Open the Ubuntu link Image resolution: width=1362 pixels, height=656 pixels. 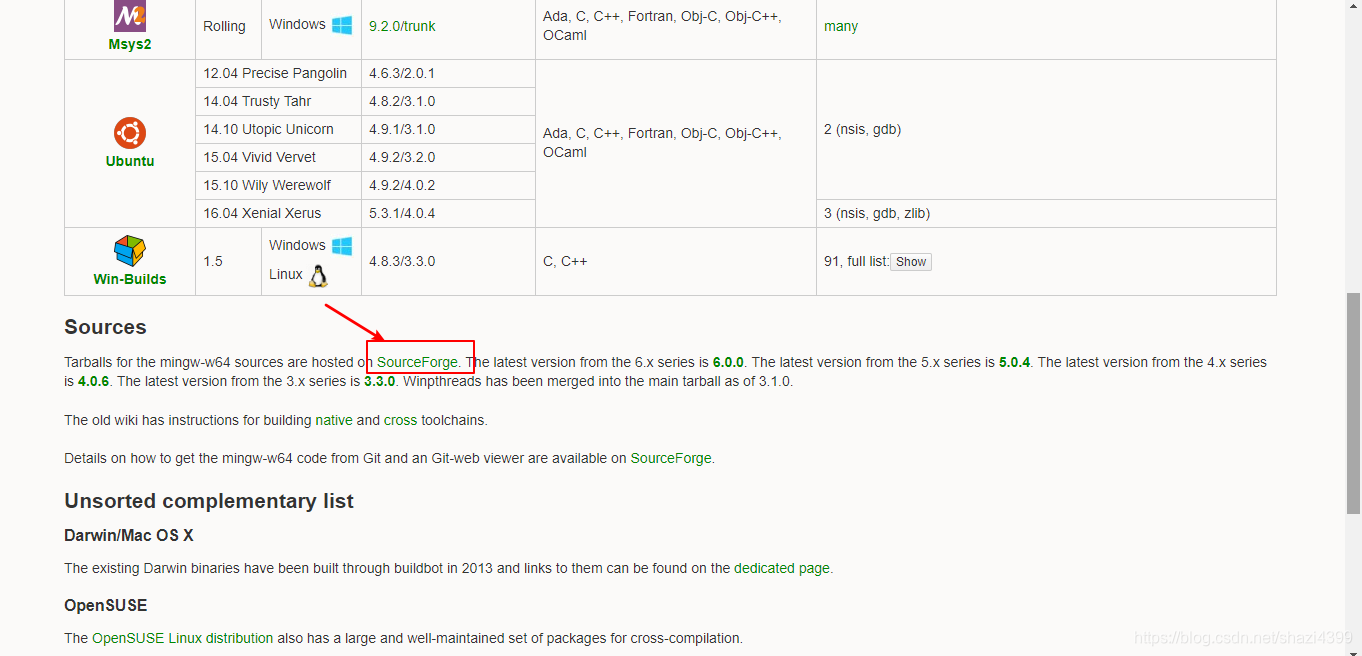coord(130,161)
